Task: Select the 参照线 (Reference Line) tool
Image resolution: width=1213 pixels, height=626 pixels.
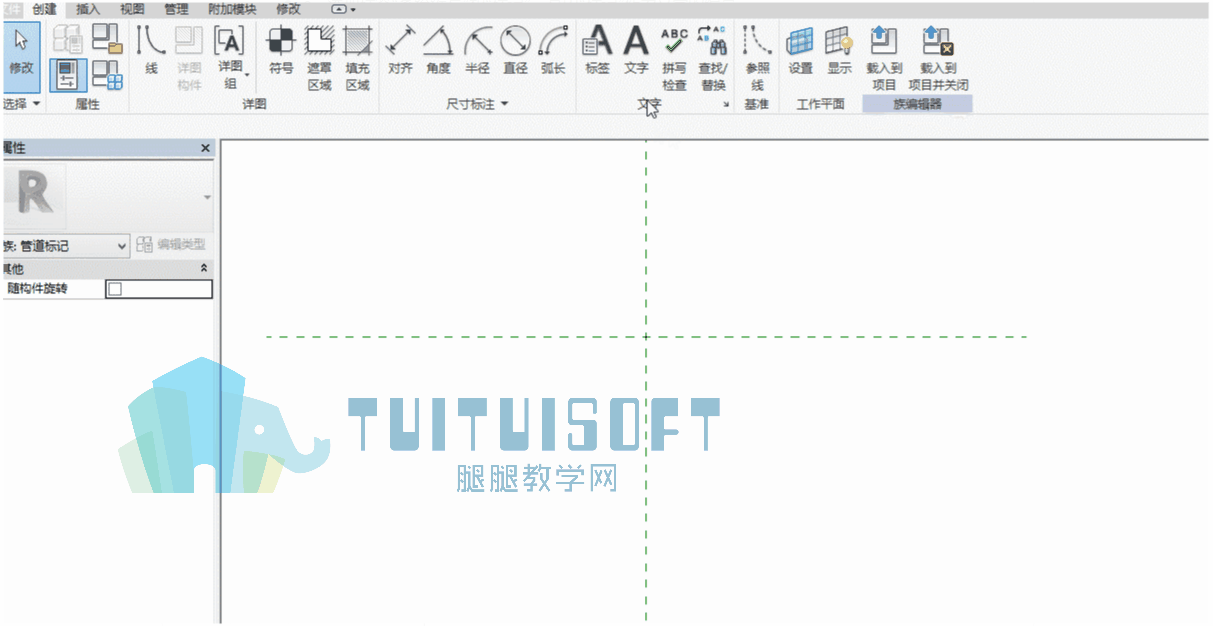Action: coord(757,59)
